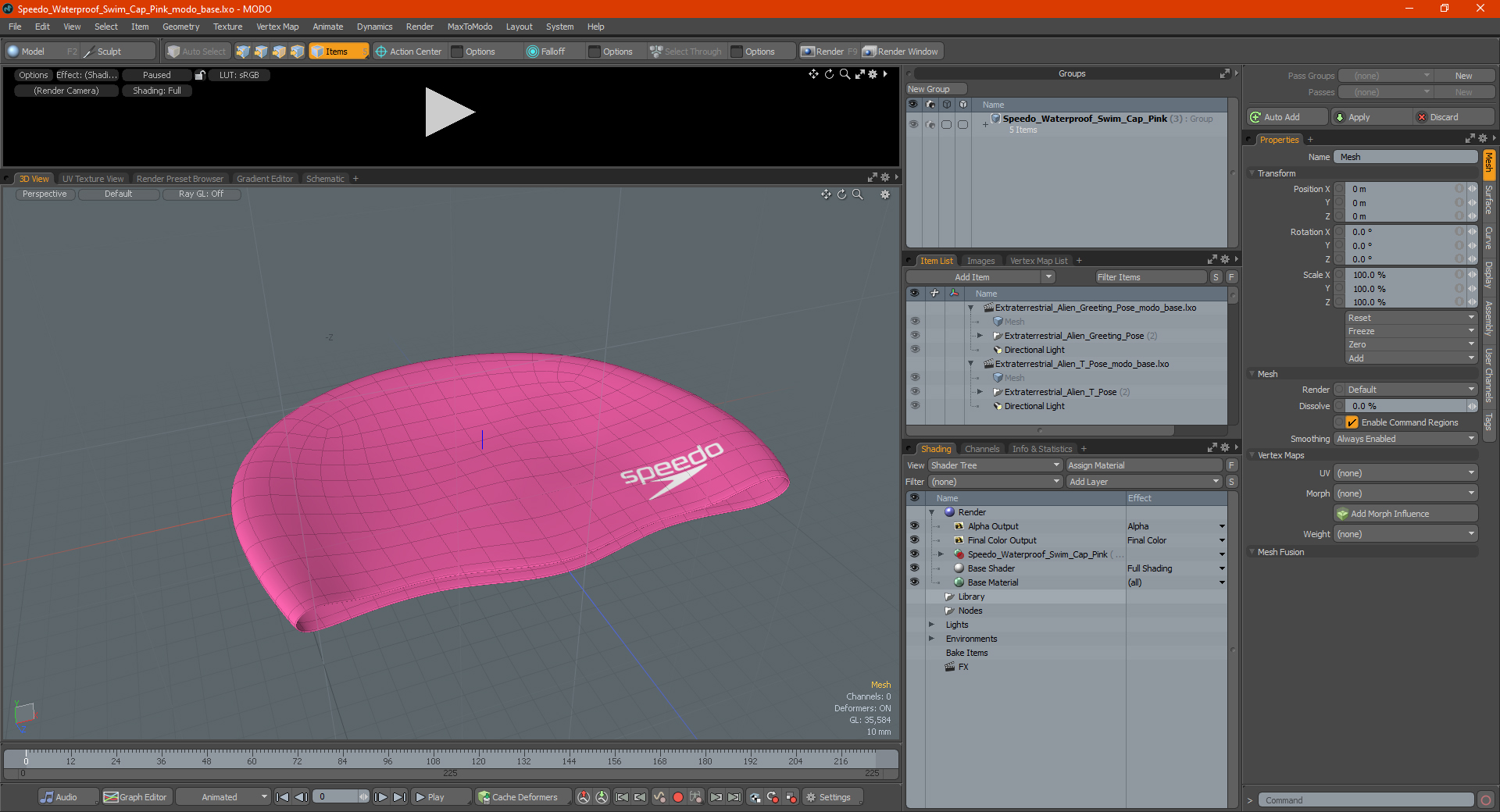This screenshot has width=1500, height=812.
Task: Go to first frame
Action: point(283,797)
